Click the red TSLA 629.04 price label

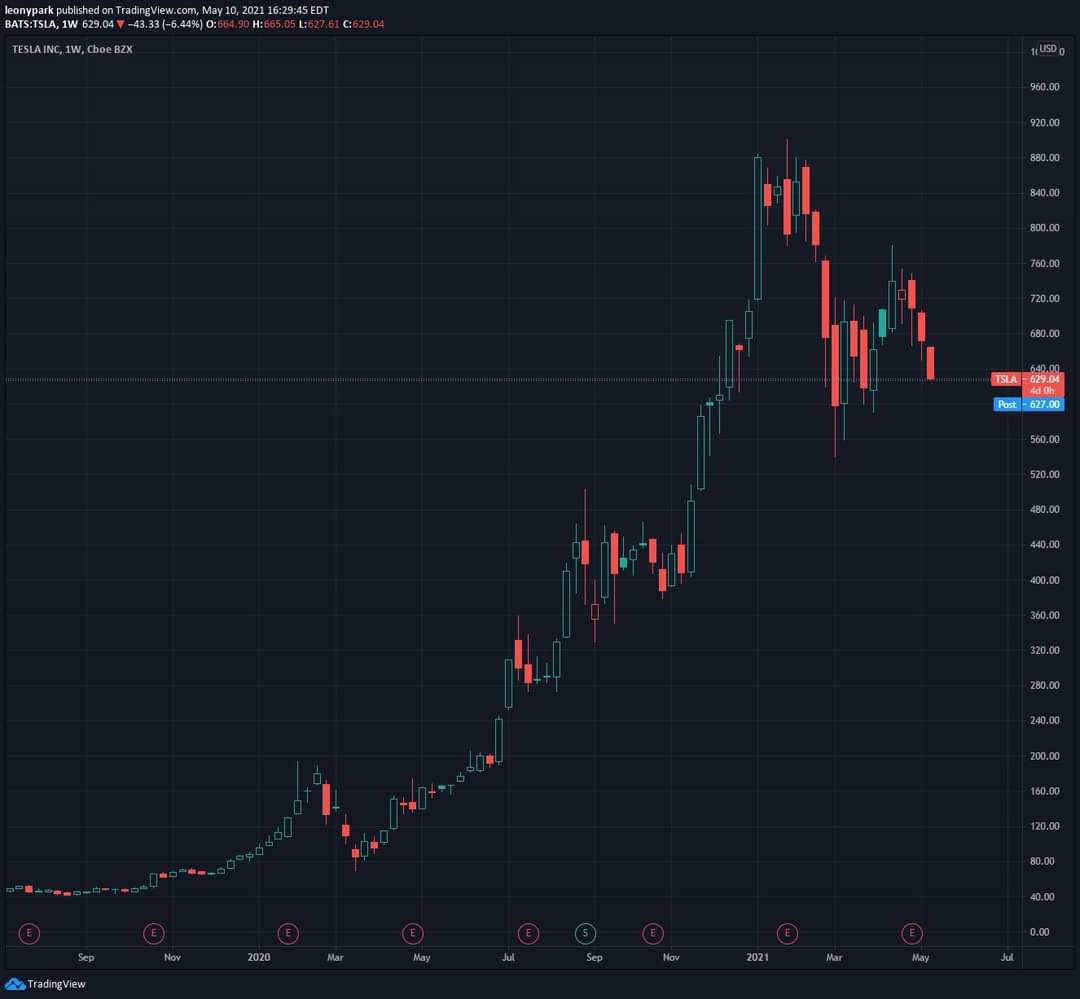1028,379
